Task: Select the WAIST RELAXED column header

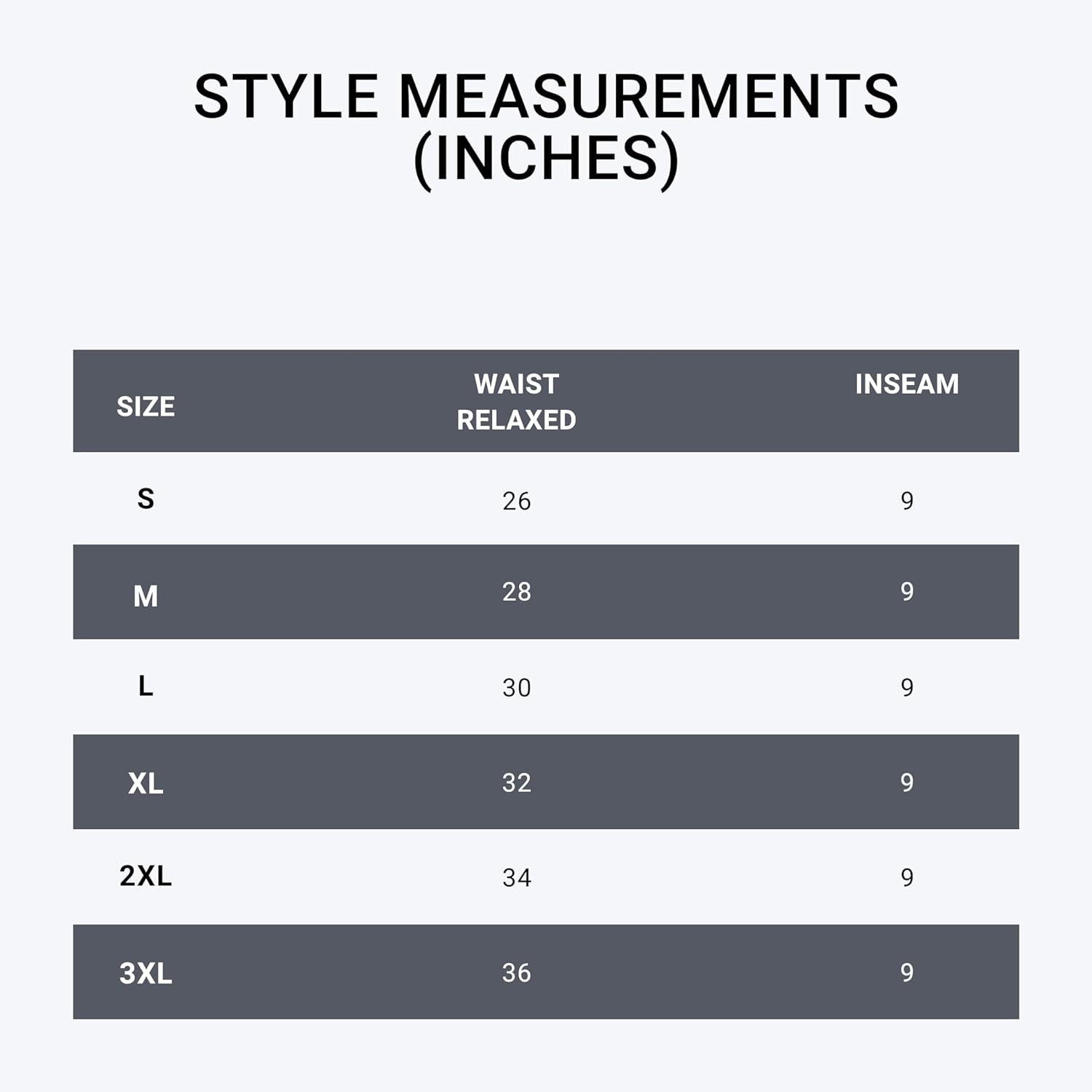Action: point(516,402)
